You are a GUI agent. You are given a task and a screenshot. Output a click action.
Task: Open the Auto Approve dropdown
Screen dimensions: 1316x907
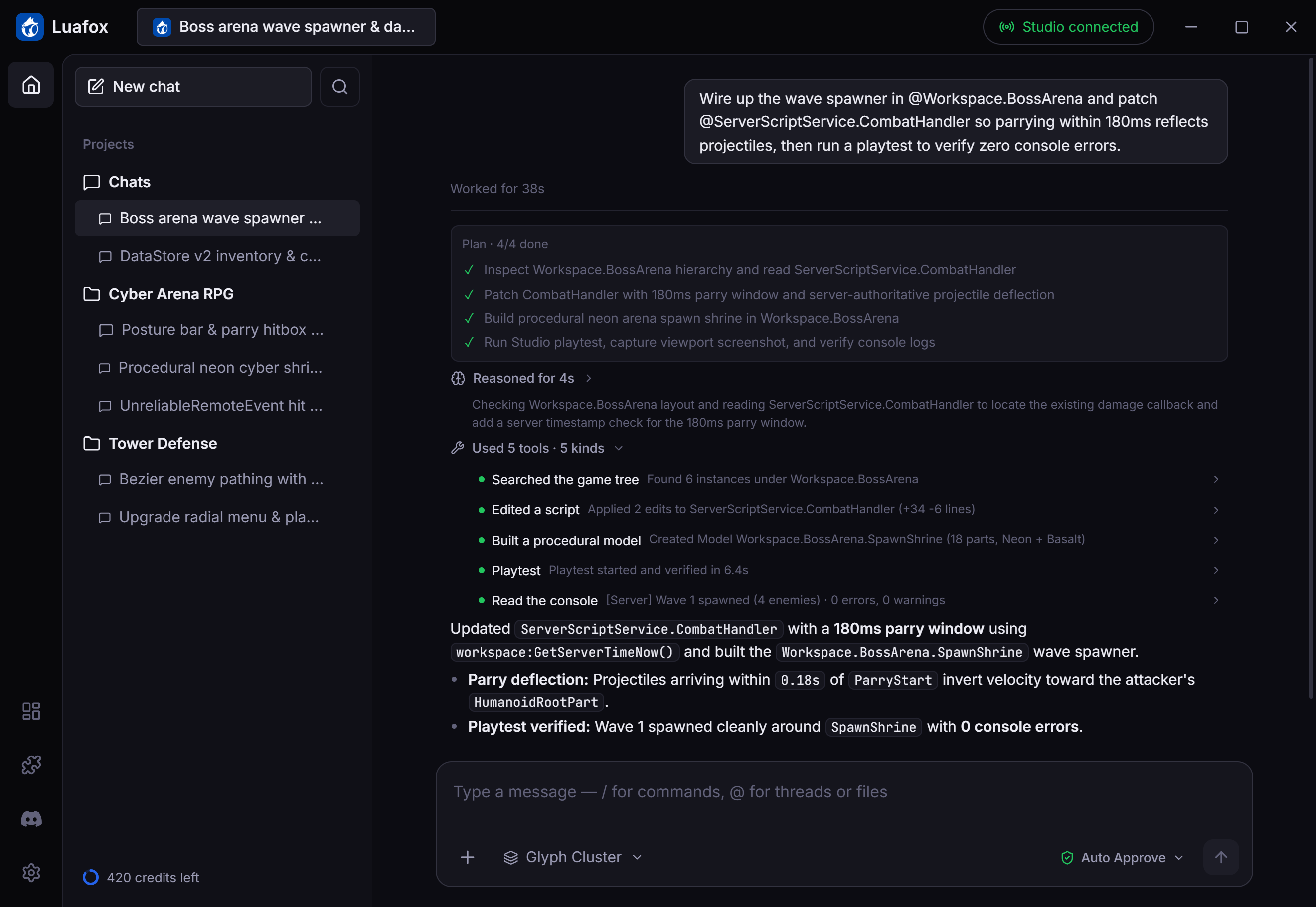(1122, 857)
